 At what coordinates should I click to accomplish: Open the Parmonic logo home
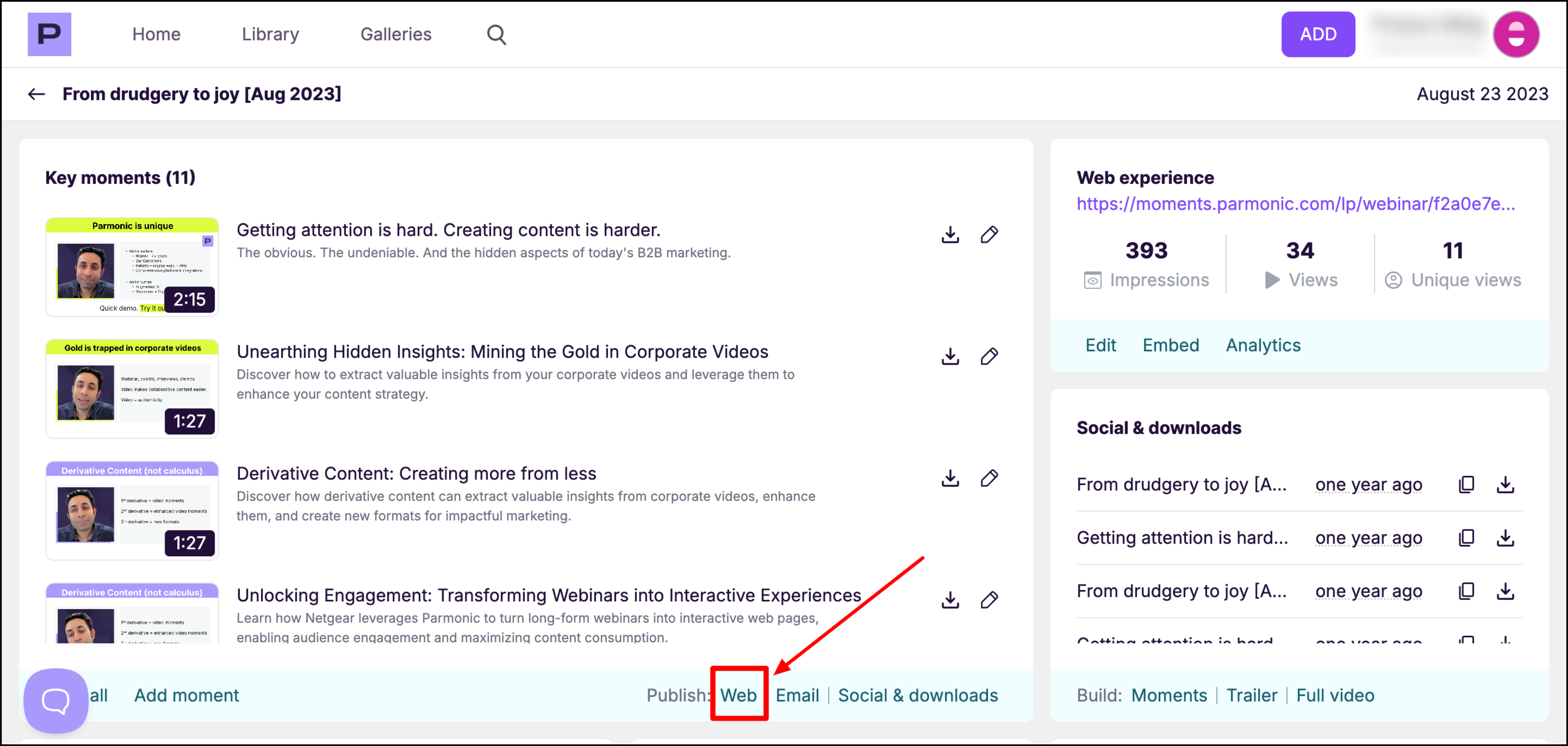[x=49, y=35]
